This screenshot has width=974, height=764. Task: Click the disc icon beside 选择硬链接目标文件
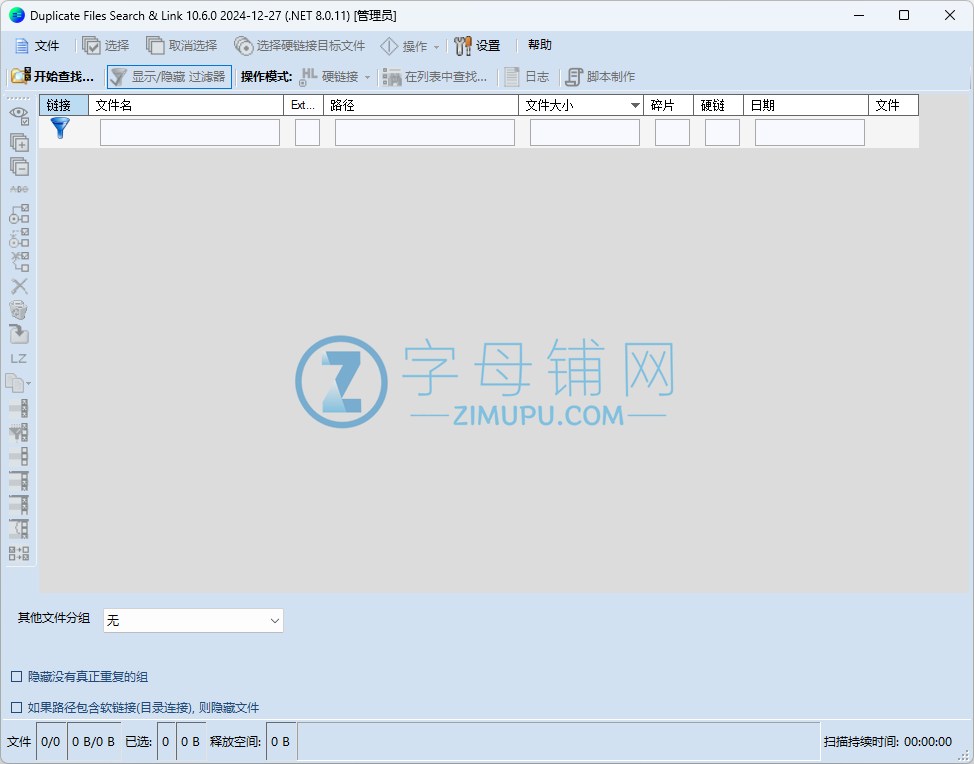point(244,45)
